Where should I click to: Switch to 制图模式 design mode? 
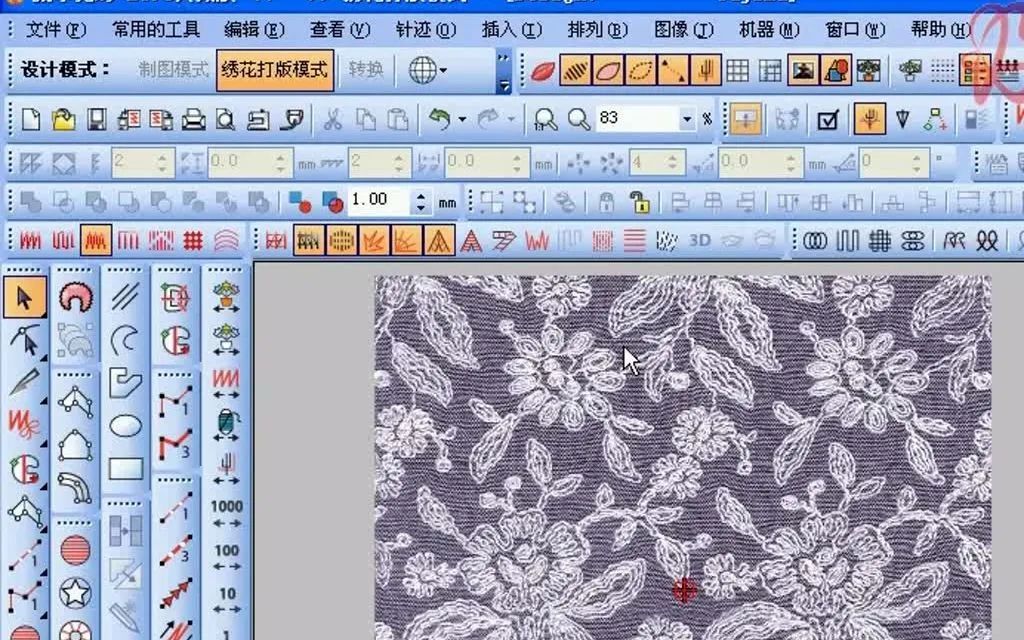174,70
